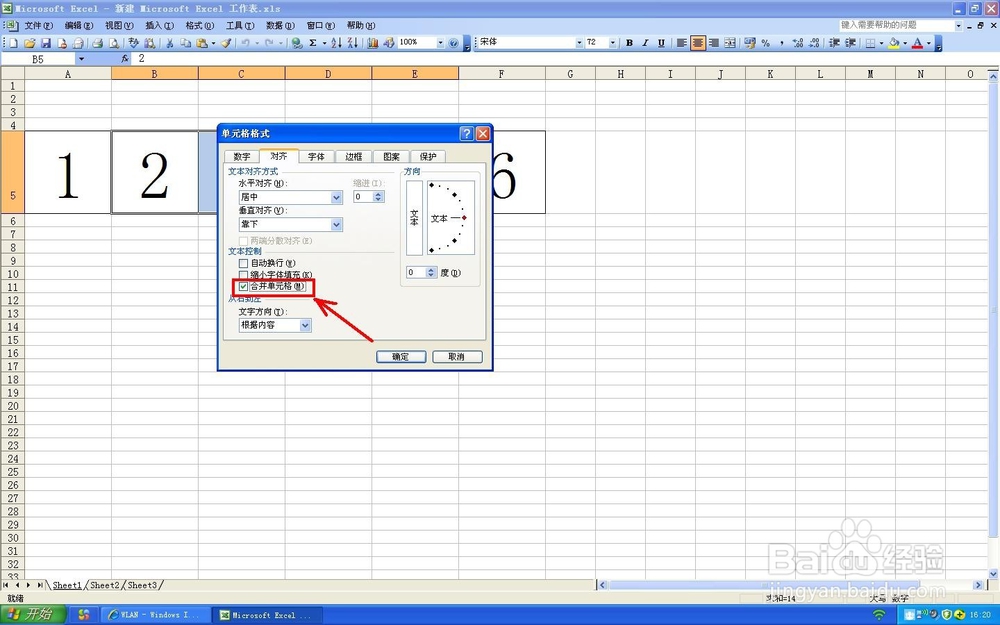Click the Italic I icon

[645, 43]
